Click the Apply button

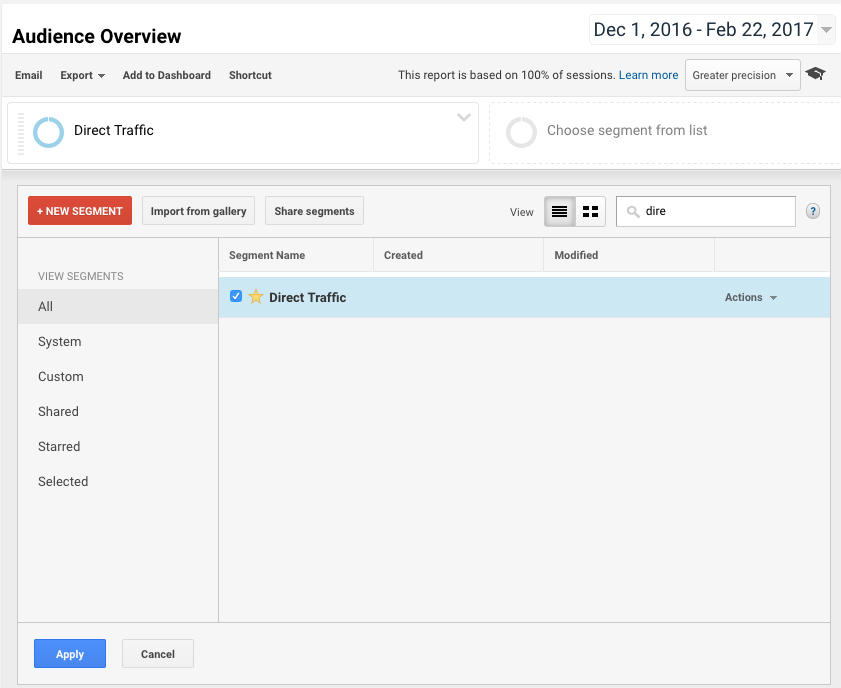pos(70,654)
